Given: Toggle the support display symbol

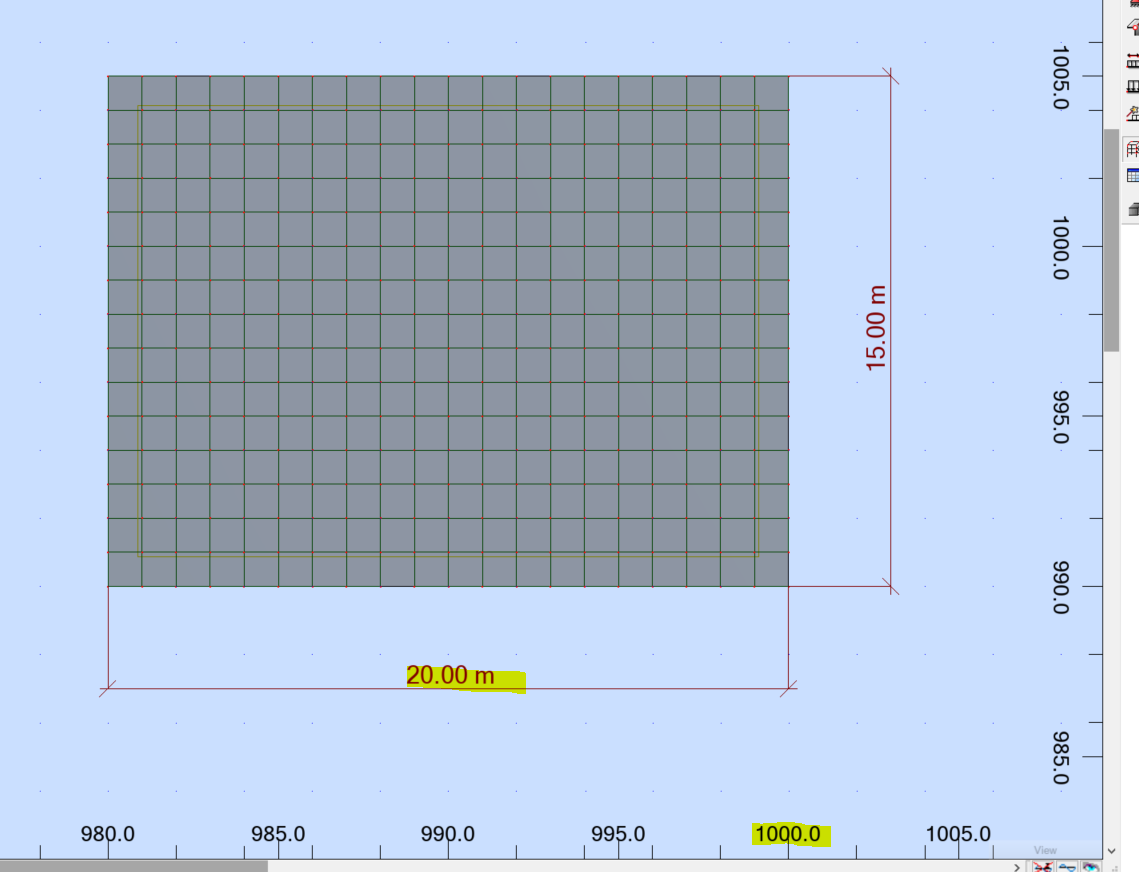Looking at the screenshot, I should click(1067, 867).
